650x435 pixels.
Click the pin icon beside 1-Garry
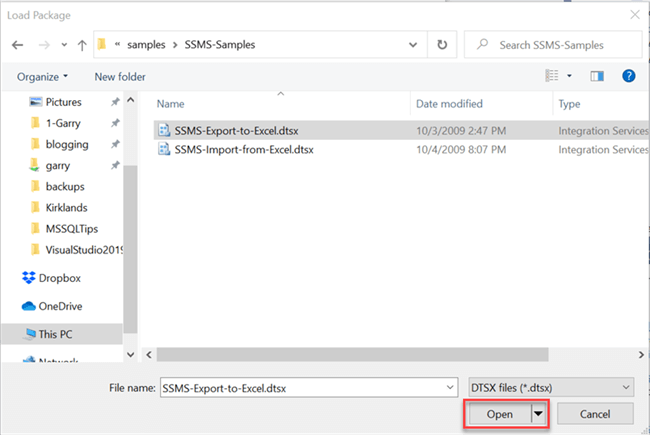(115, 123)
